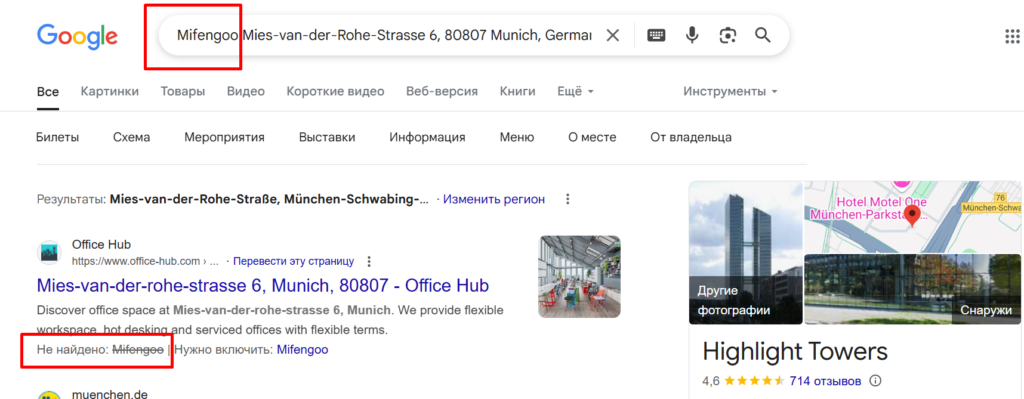Click inside the search text field
This screenshot has height=399, width=1024.
(x=384, y=35)
